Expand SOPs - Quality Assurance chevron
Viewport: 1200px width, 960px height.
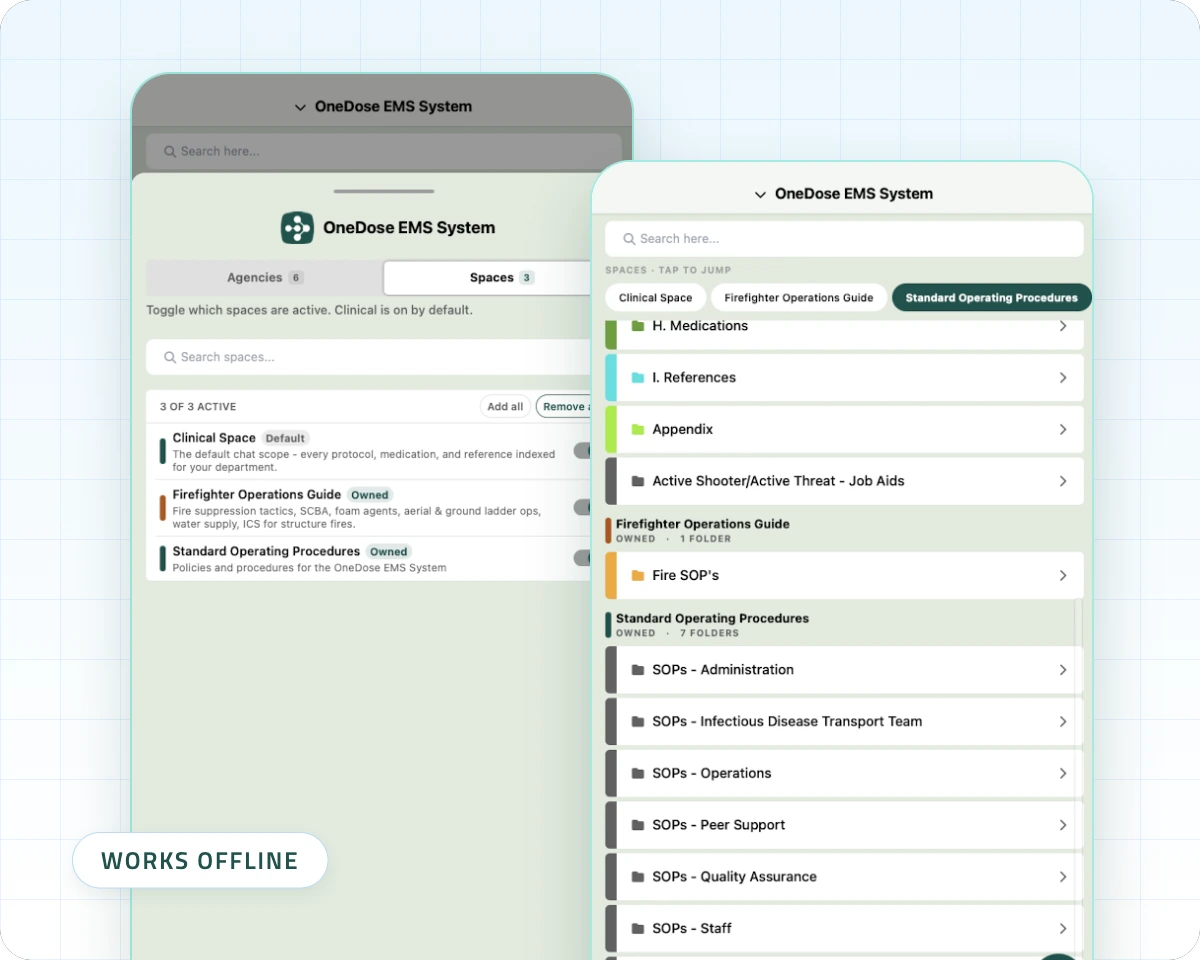point(1063,877)
